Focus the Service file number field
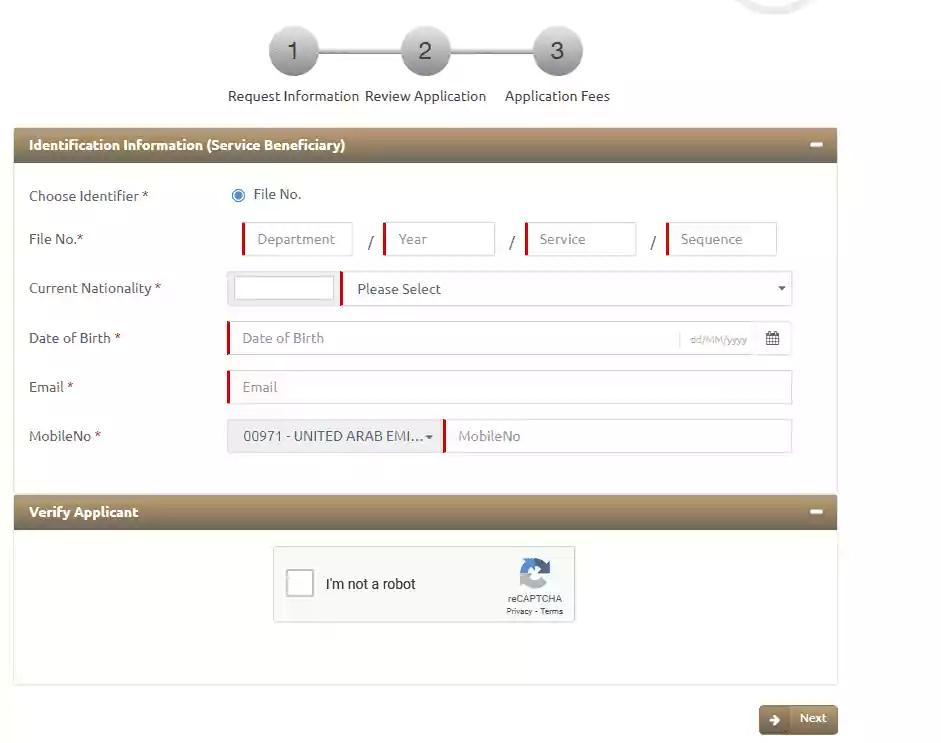This screenshot has width=941, height=743. pyautogui.click(x=580, y=239)
